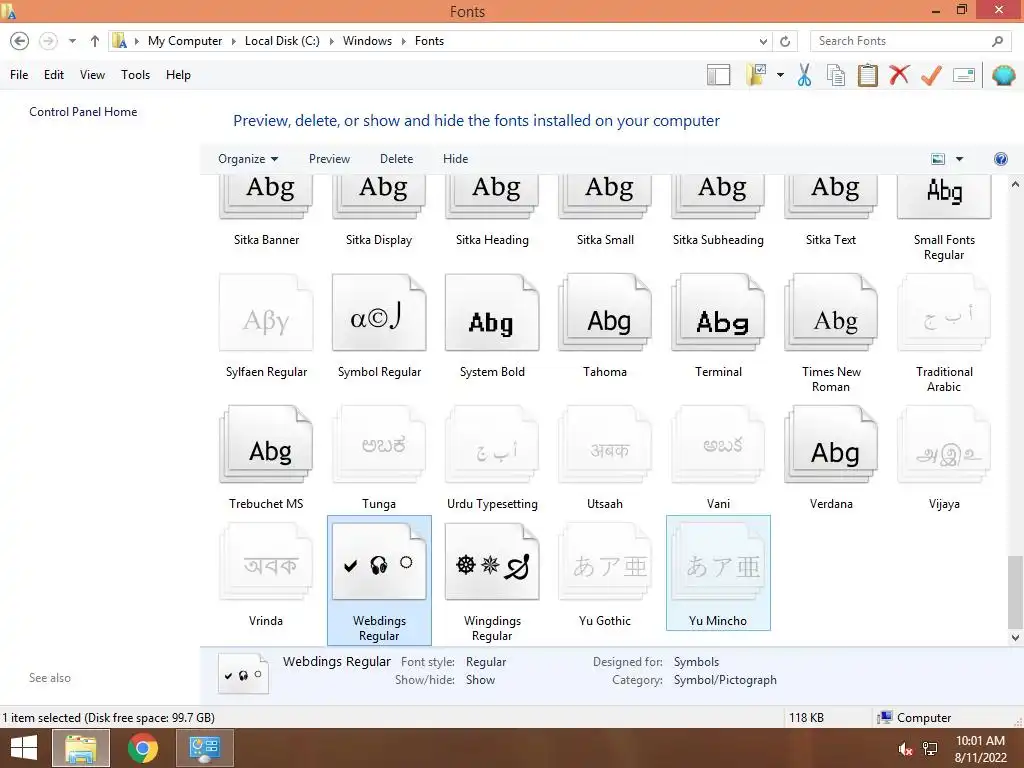The width and height of the screenshot is (1024, 768).
Task: Open the Edit menu
Action: 54,74
